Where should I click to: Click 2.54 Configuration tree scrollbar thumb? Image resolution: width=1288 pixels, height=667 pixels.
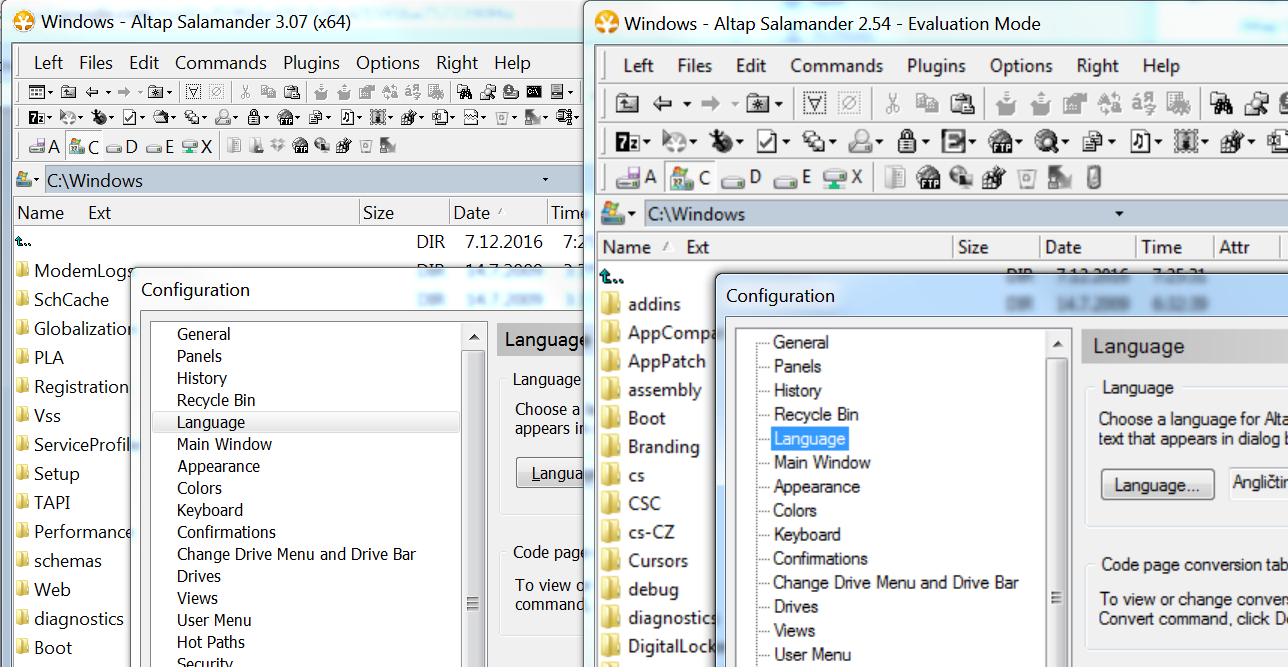[x=1056, y=598]
